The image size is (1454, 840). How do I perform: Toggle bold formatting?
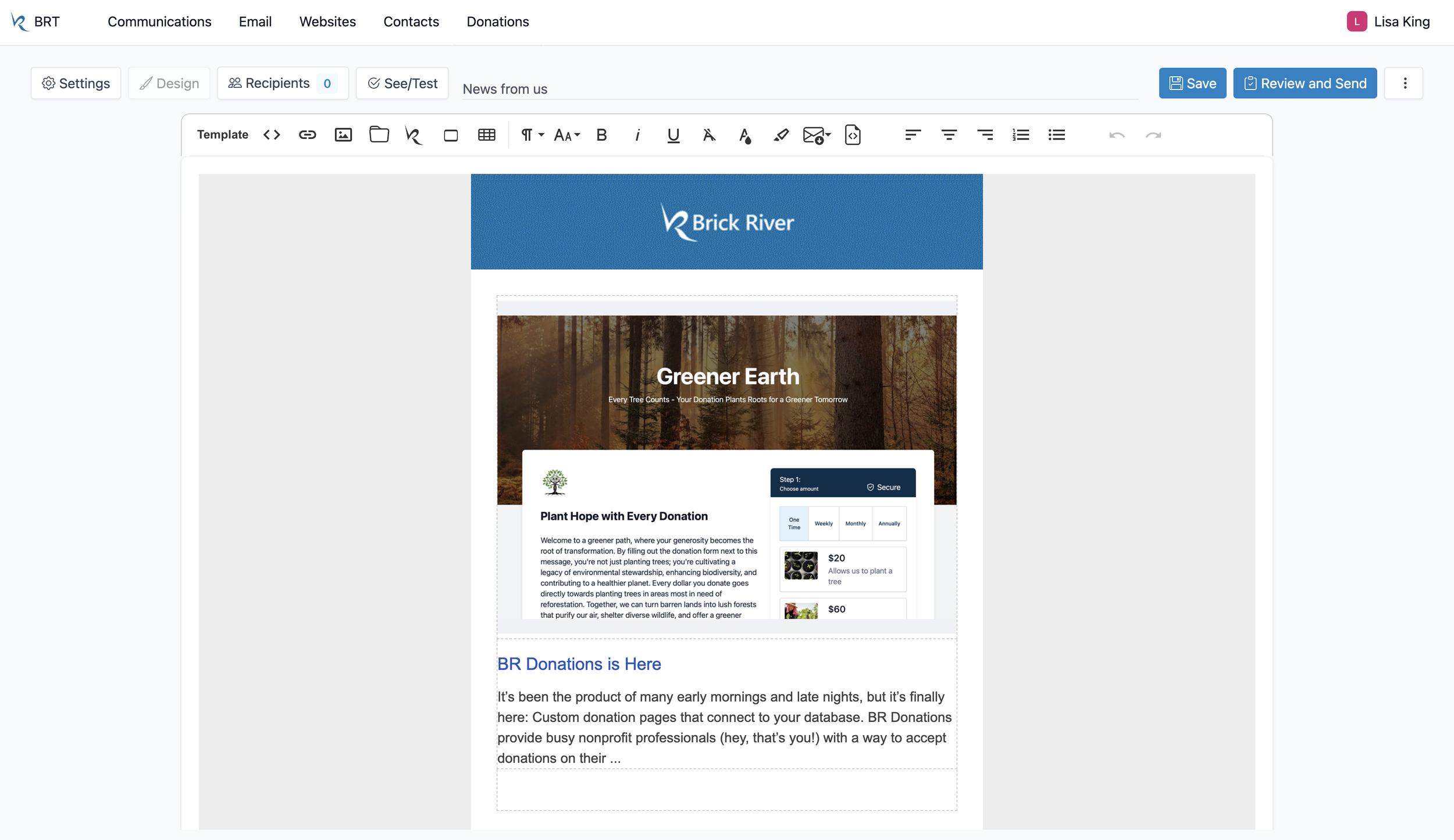click(x=601, y=135)
